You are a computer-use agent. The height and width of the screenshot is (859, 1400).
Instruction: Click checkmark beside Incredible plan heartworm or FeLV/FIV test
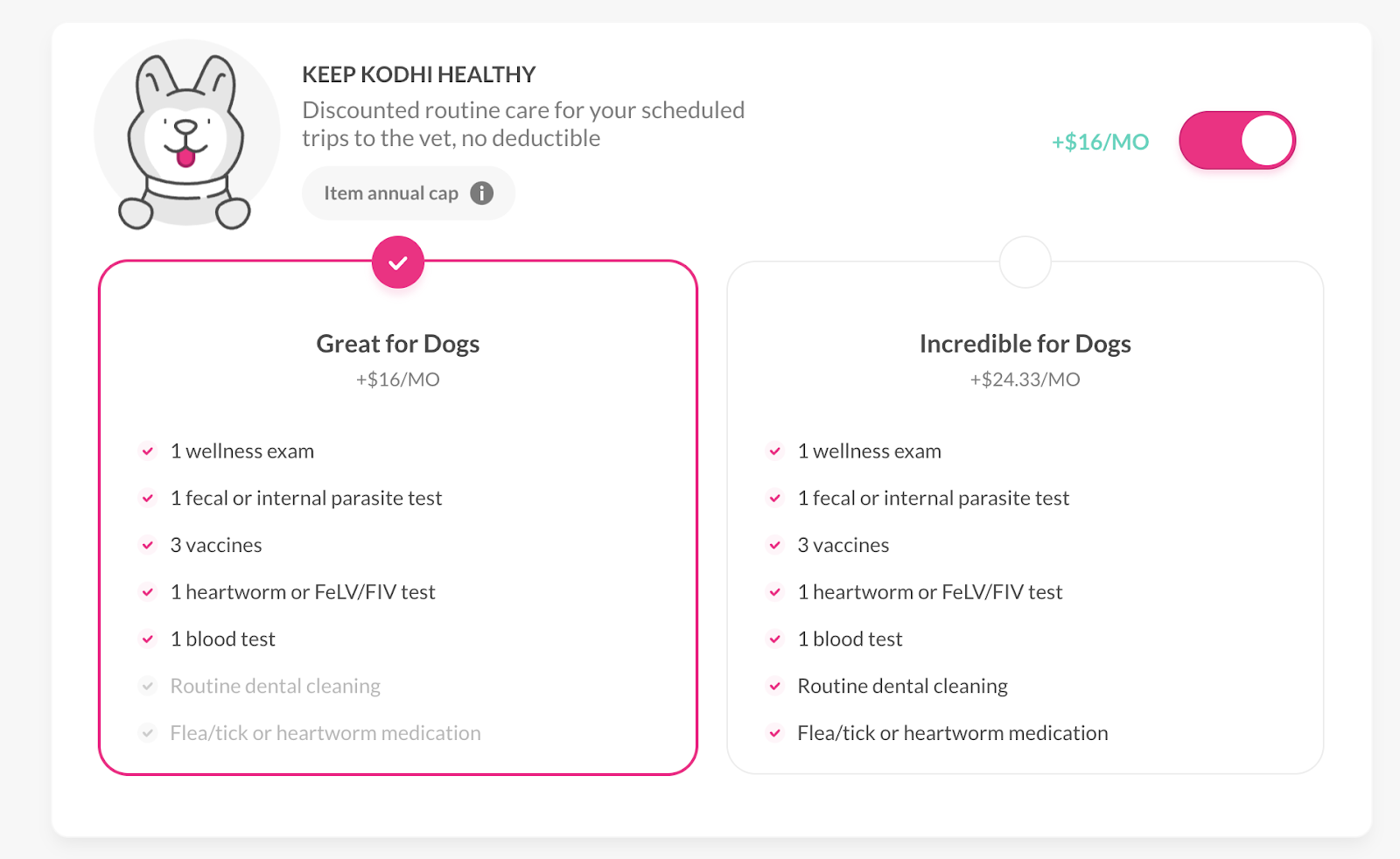775,592
